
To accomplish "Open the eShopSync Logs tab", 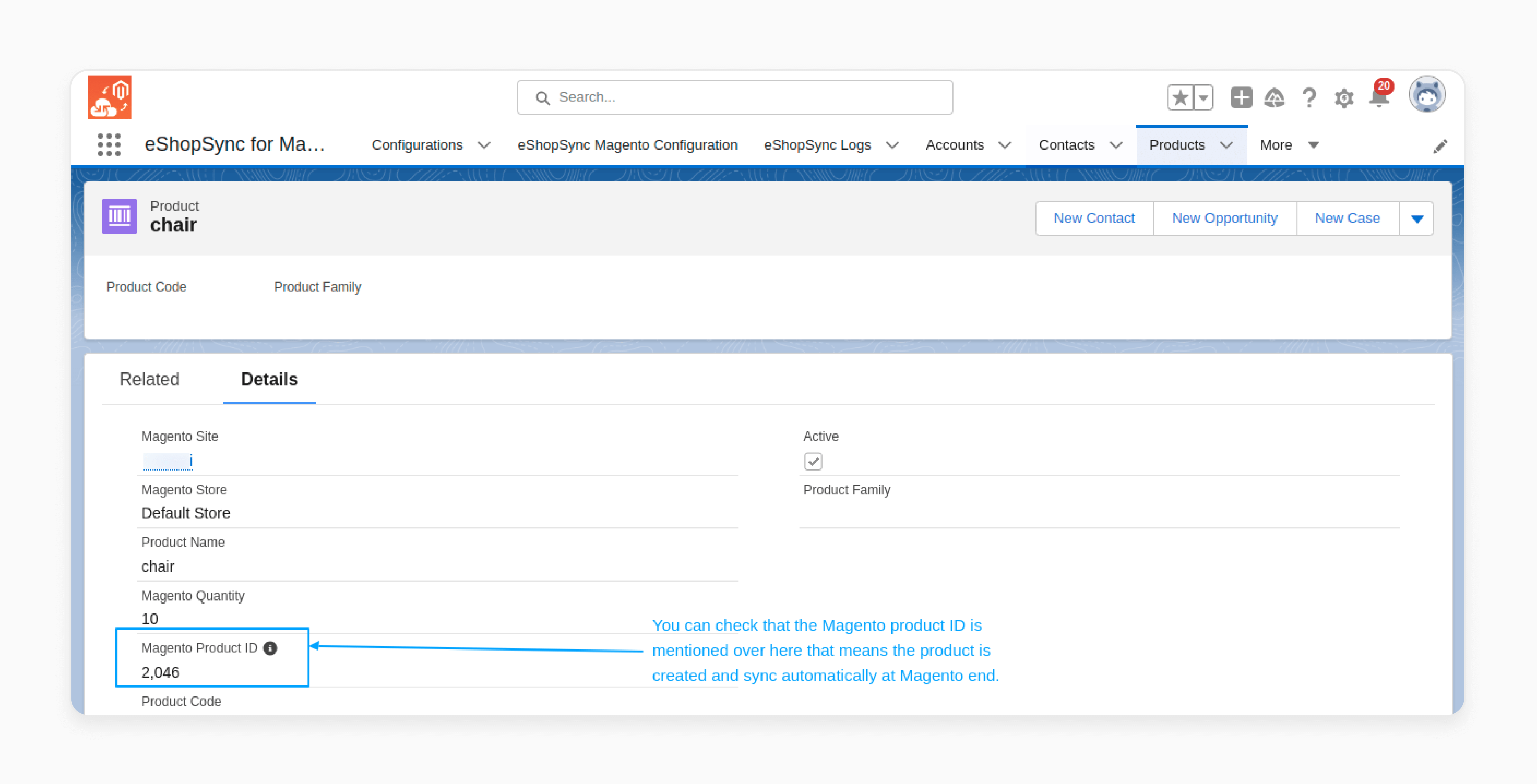I will [x=817, y=146].
